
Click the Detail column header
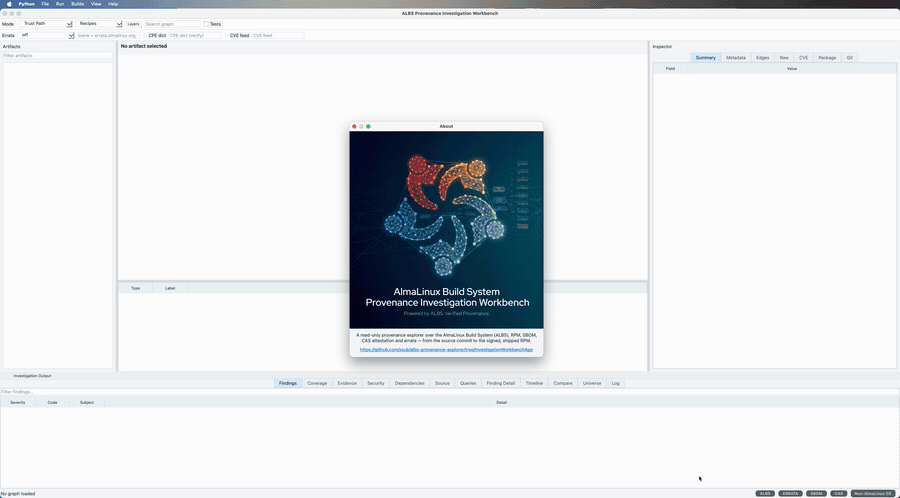coord(501,403)
